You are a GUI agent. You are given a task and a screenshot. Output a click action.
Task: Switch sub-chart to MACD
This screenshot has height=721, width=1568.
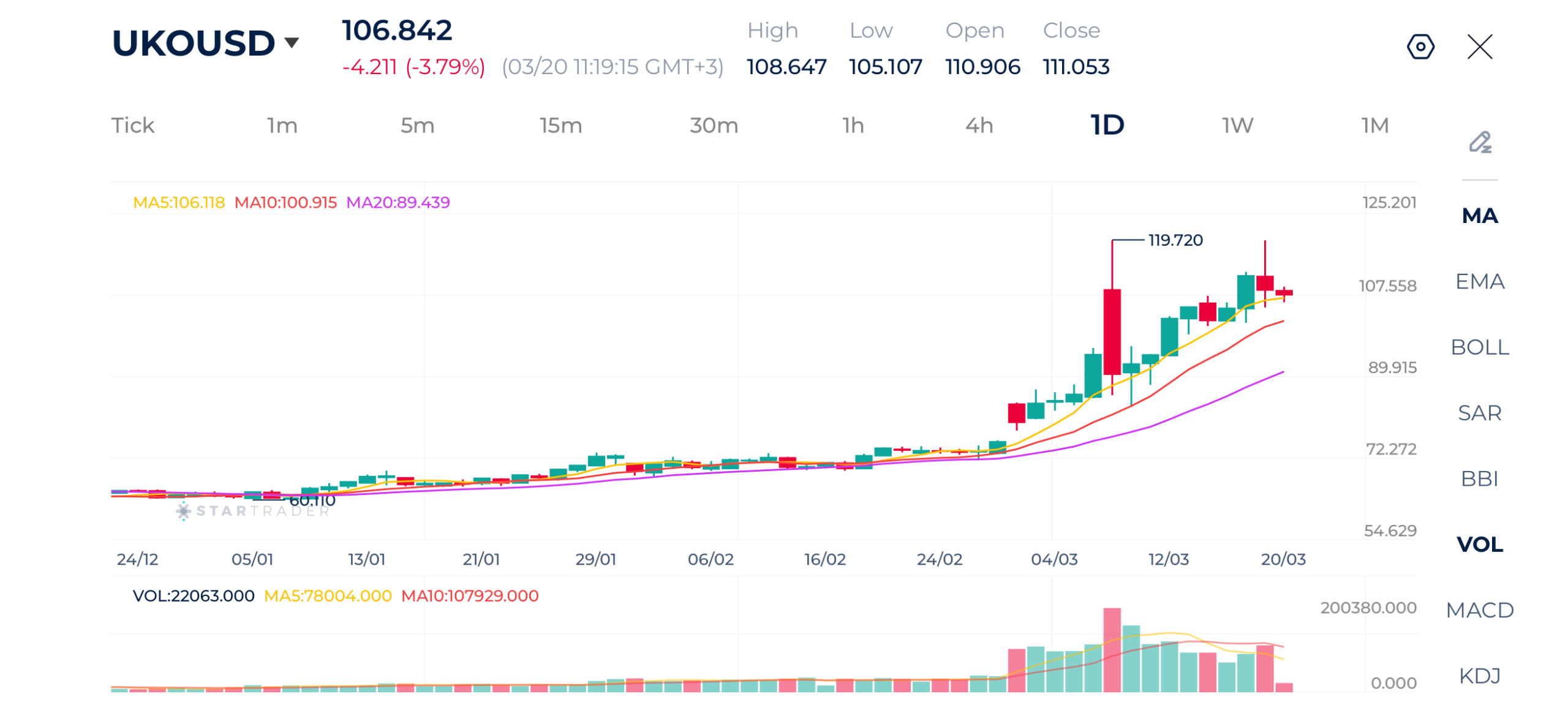point(1479,610)
